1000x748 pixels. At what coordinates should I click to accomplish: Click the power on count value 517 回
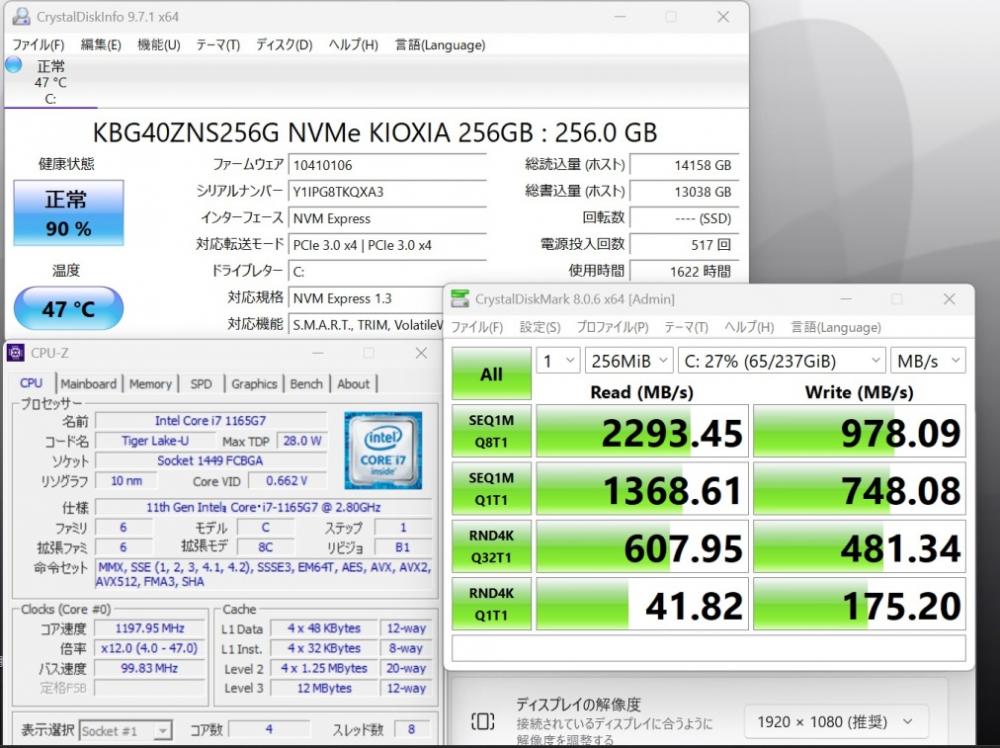pos(684,245)
